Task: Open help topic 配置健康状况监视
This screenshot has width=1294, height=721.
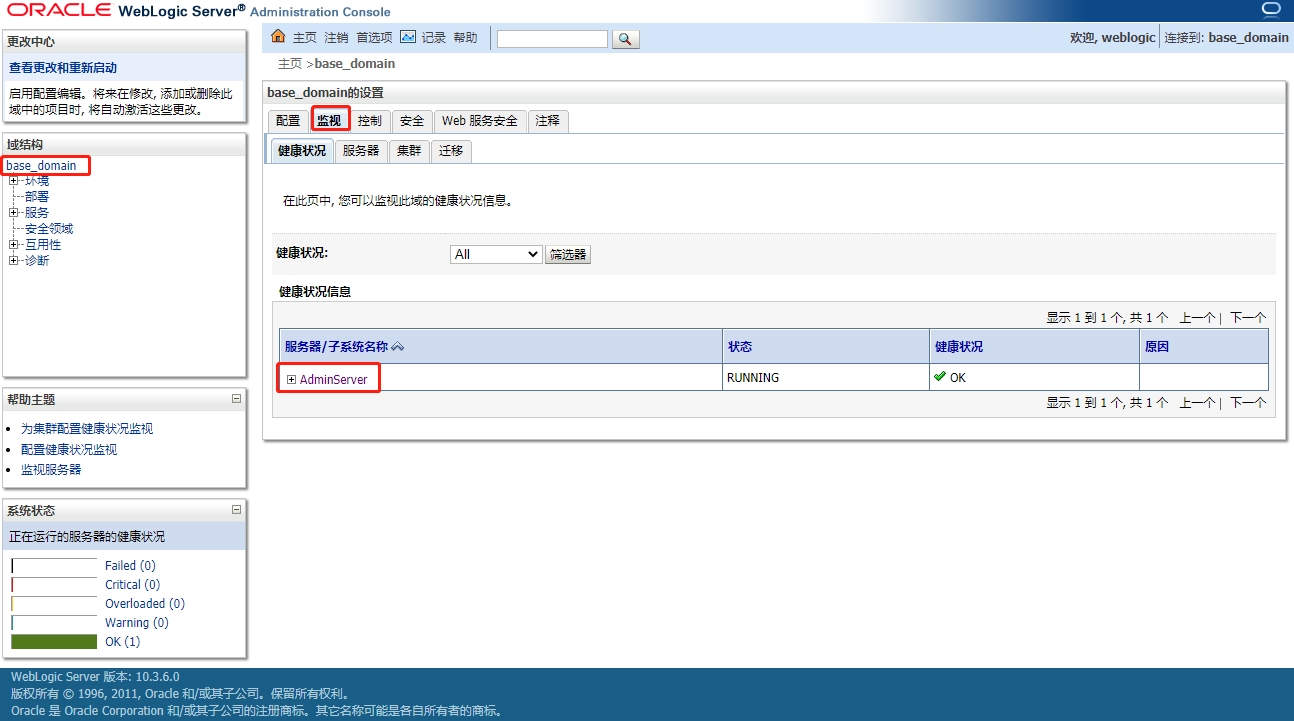Action: pos(69,450)
